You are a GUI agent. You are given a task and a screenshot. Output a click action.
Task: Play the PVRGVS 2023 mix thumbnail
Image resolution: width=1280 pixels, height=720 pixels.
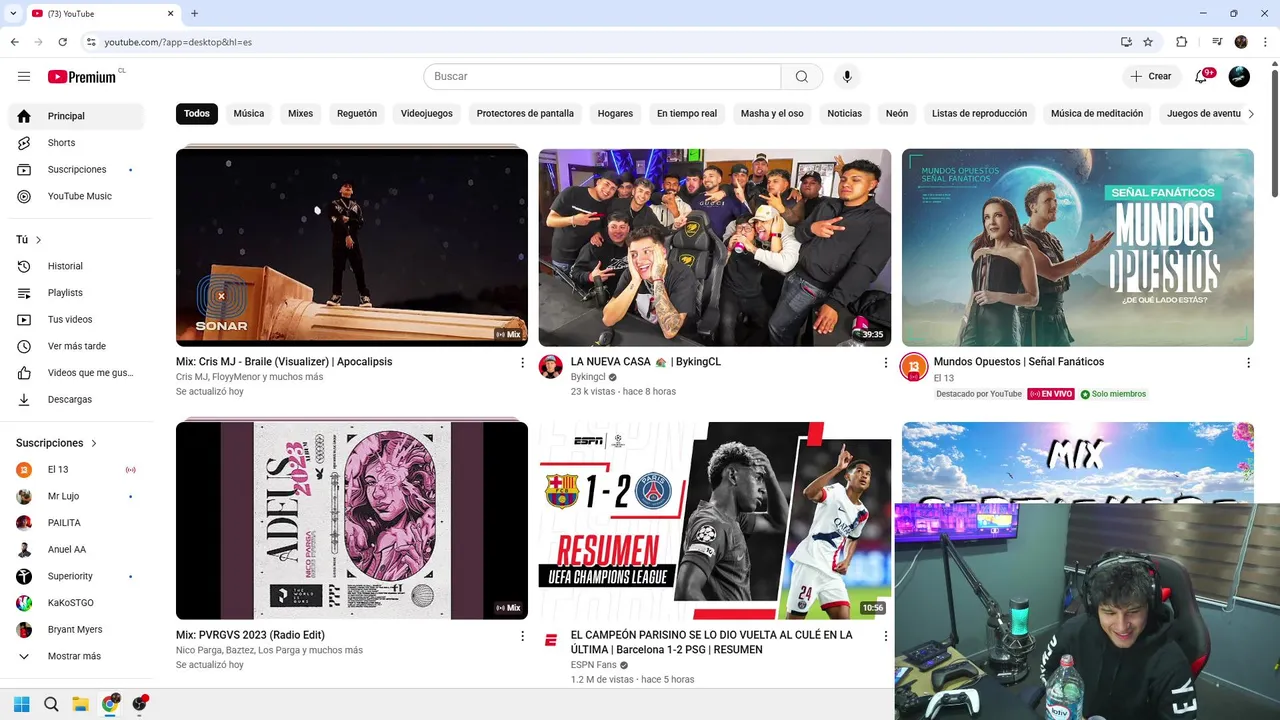352,520
